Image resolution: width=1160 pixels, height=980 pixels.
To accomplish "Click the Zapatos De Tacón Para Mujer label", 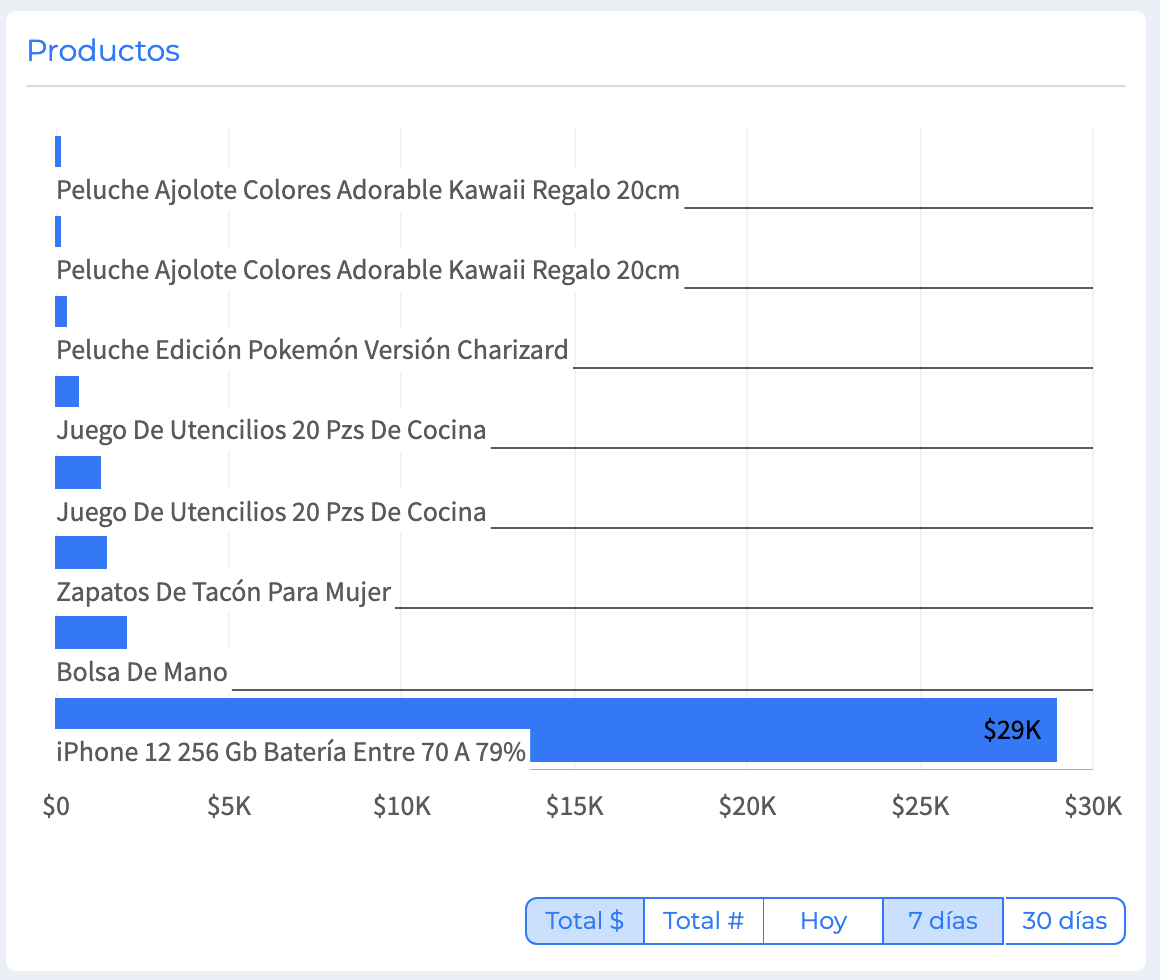I will (x=223, y=592).
